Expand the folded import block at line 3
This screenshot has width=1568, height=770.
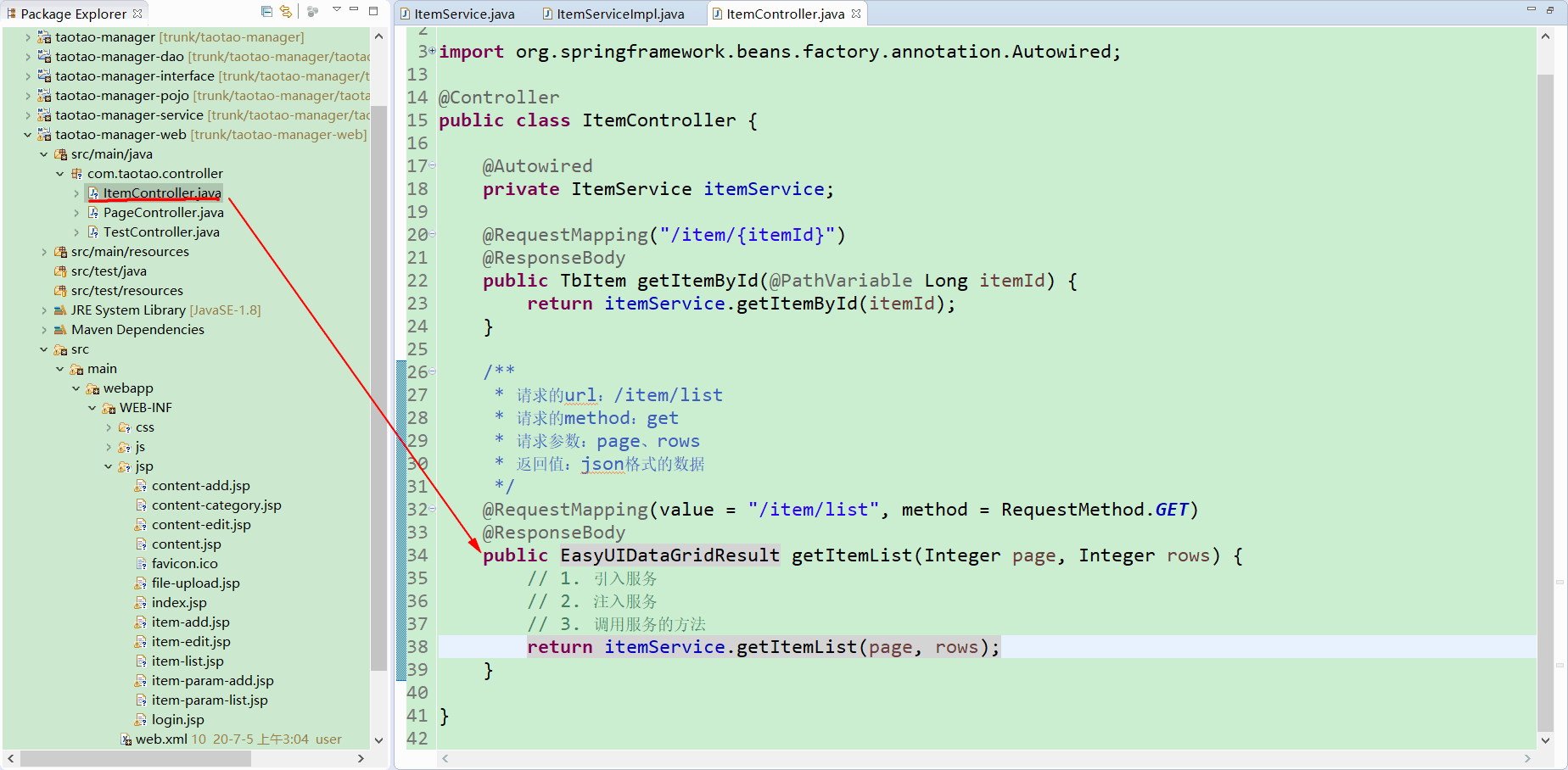pyautogui.click(x=432, y=51)
